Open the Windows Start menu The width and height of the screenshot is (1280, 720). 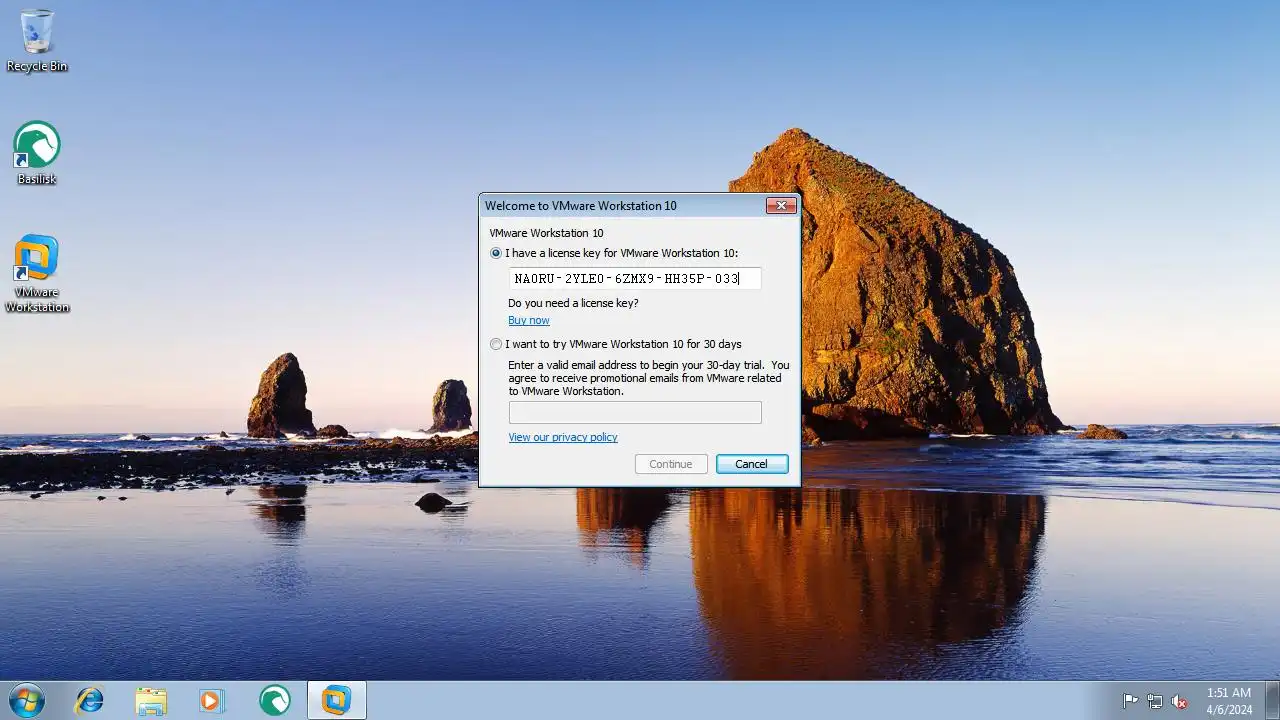point(26,701)
